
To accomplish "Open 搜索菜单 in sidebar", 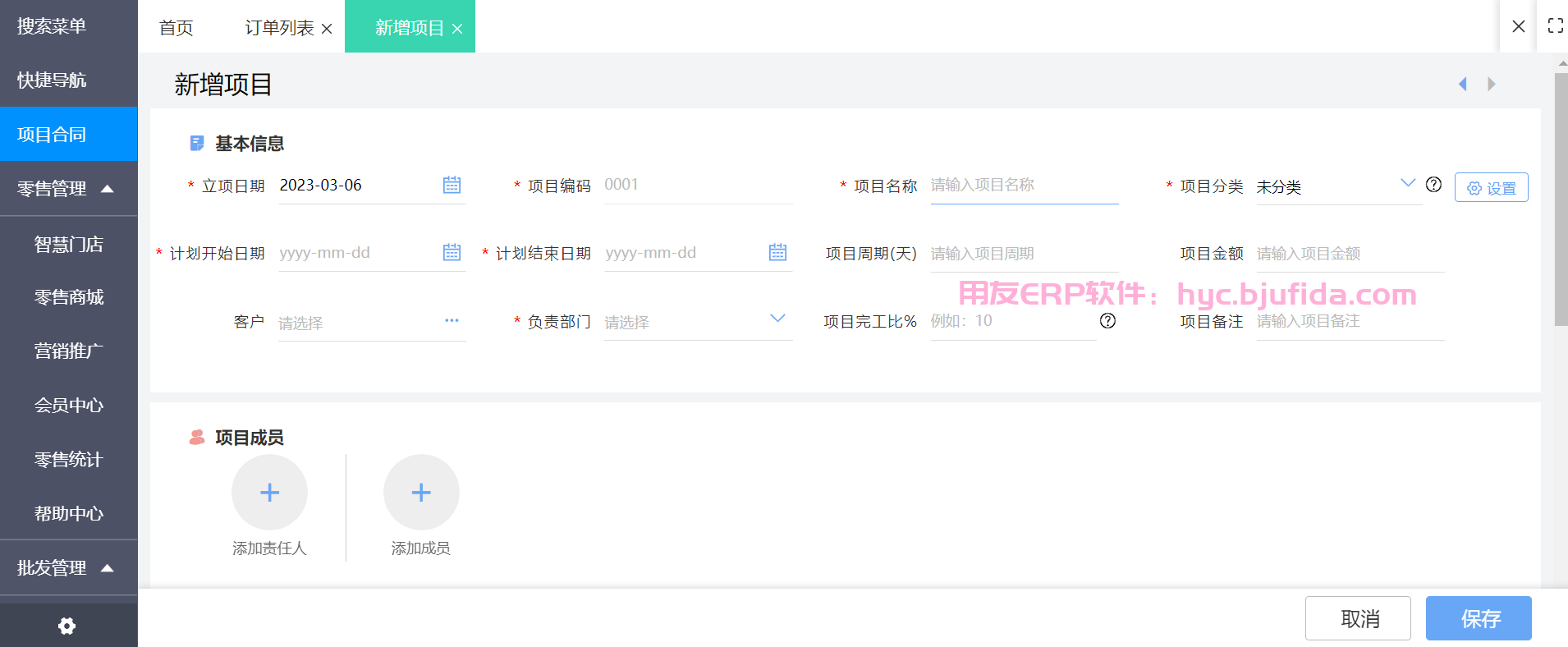I will [69, 26].
